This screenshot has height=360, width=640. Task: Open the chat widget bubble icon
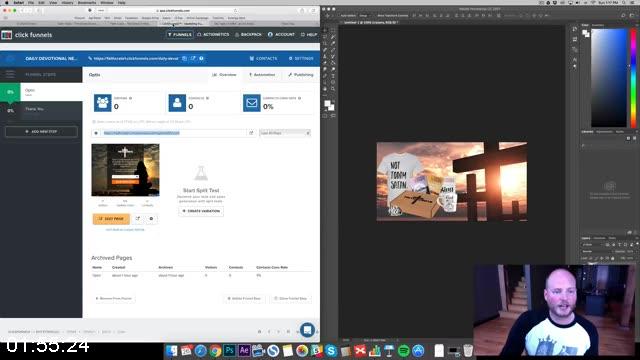(x=307, y=330)
